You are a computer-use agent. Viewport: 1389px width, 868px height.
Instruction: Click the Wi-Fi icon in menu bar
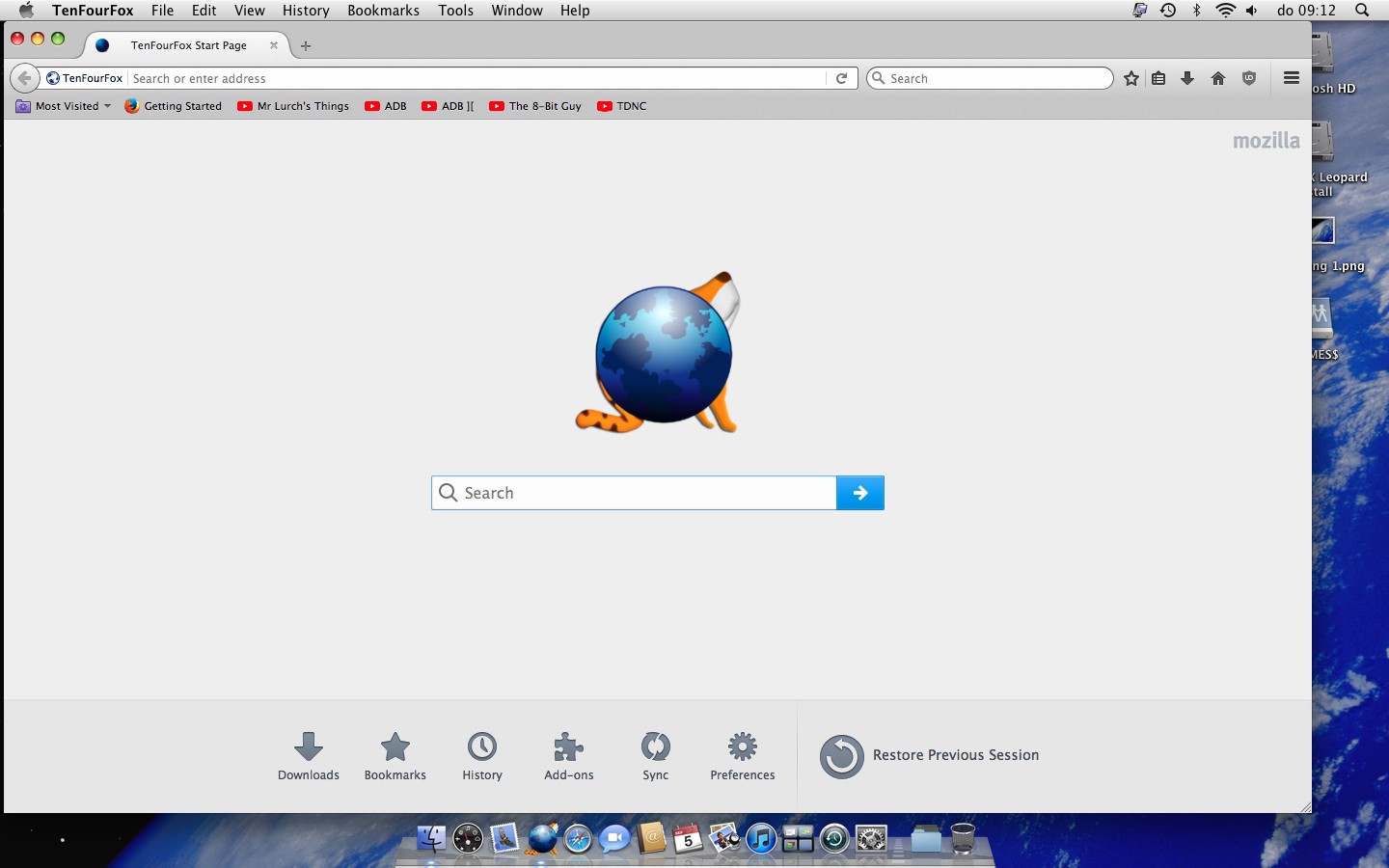pyautogui.click(x=1225, y=11)
